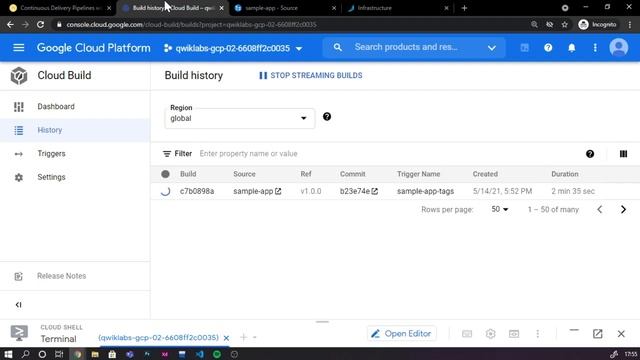Viewport: 640px width, 360px height.
Task: Bookmark this page with star icon
Action: tap(564, 24)
